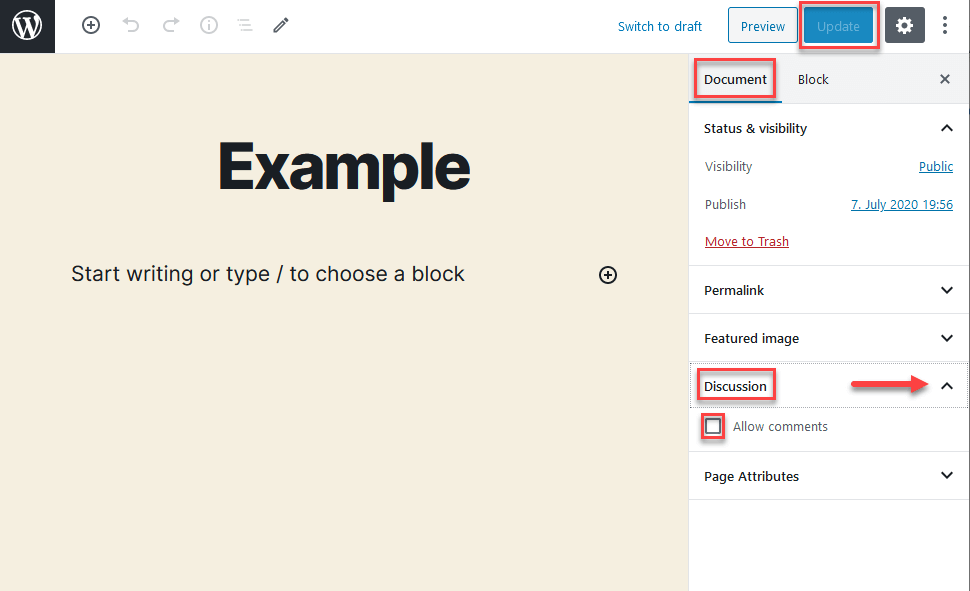Open the add block inserter in toolbar
The image size is (970, 591).
(91, 26)
